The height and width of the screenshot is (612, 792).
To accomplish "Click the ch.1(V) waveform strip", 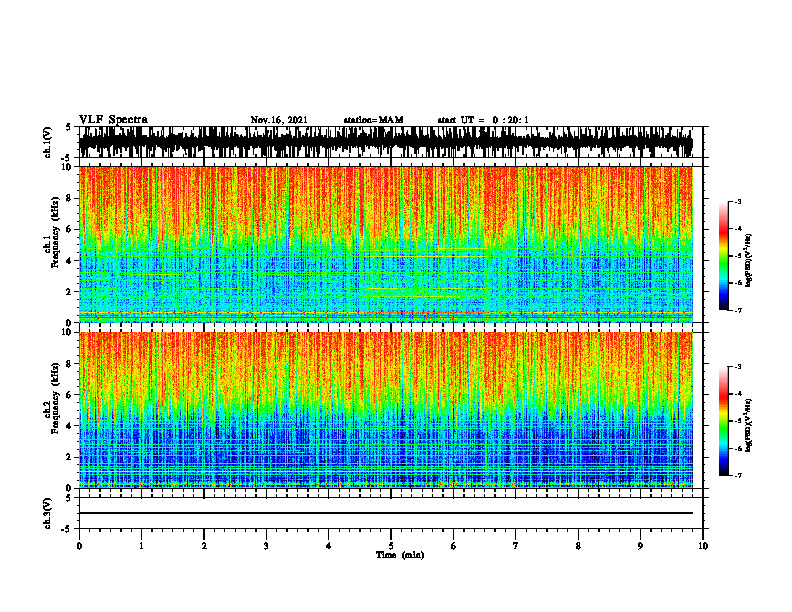I will pyautogui.click(x=385, y=142).
